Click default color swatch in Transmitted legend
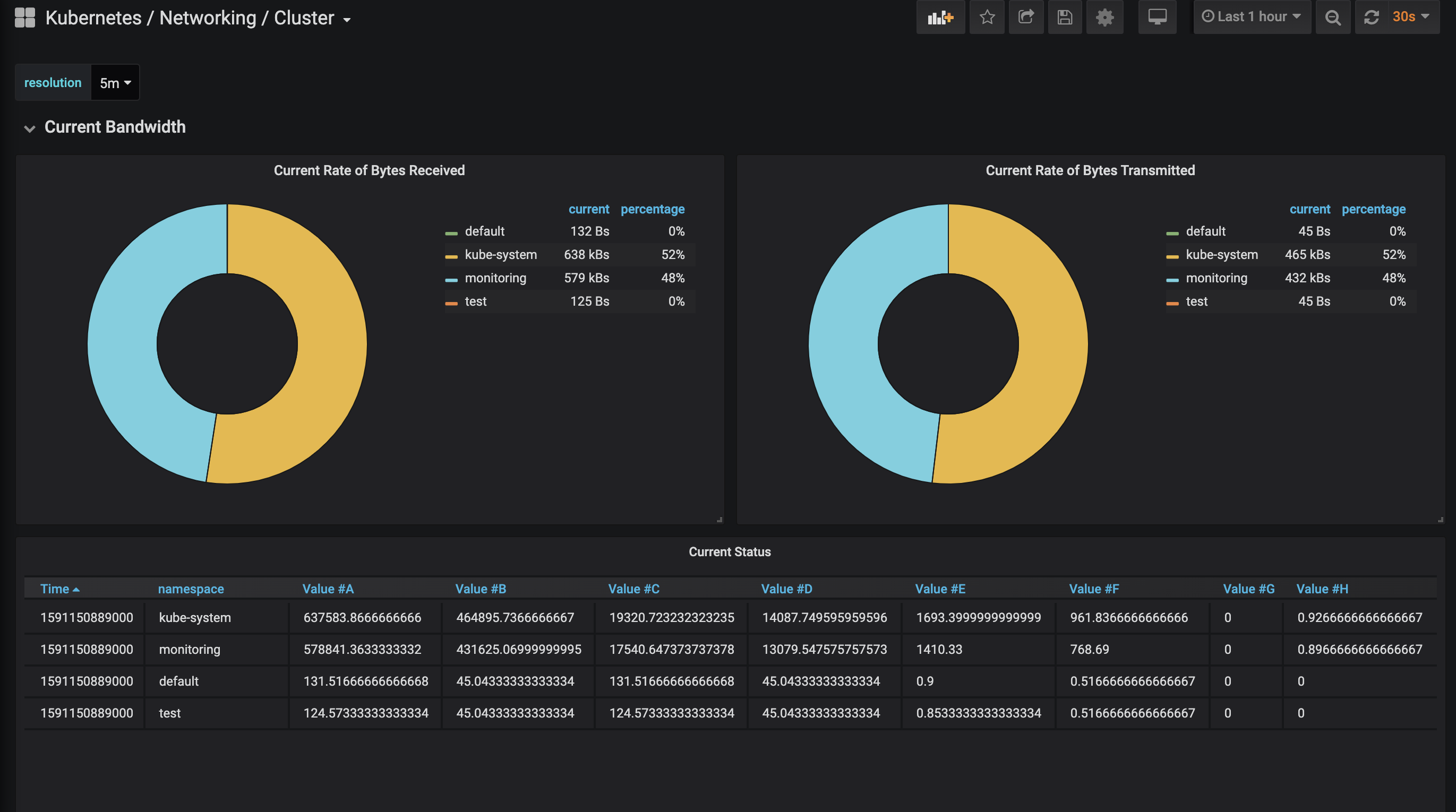 [x=1172, y=234]
